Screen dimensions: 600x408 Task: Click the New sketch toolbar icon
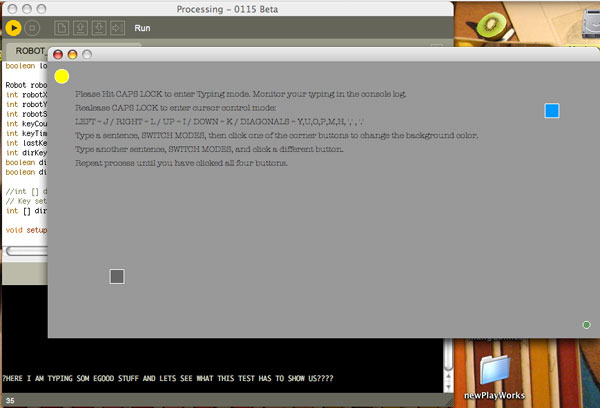[61, 28]
